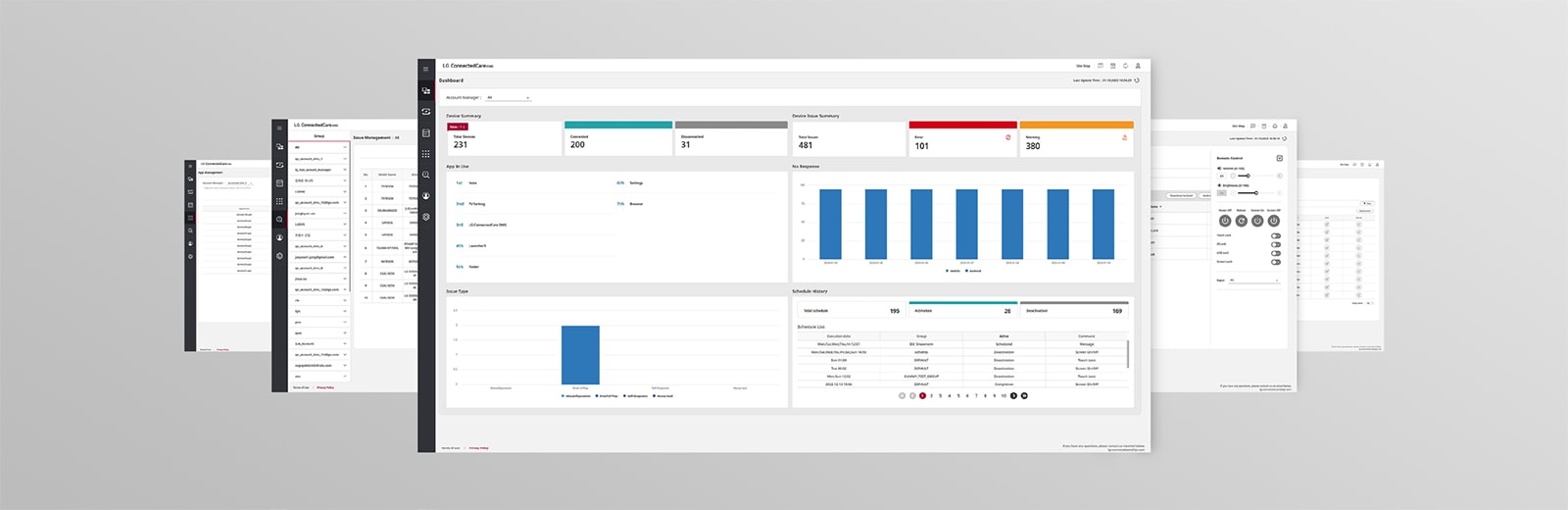1568x510 pixels.
Task: Click the bell notification icon in Dashboard header
Action: tap(1125, 66)
